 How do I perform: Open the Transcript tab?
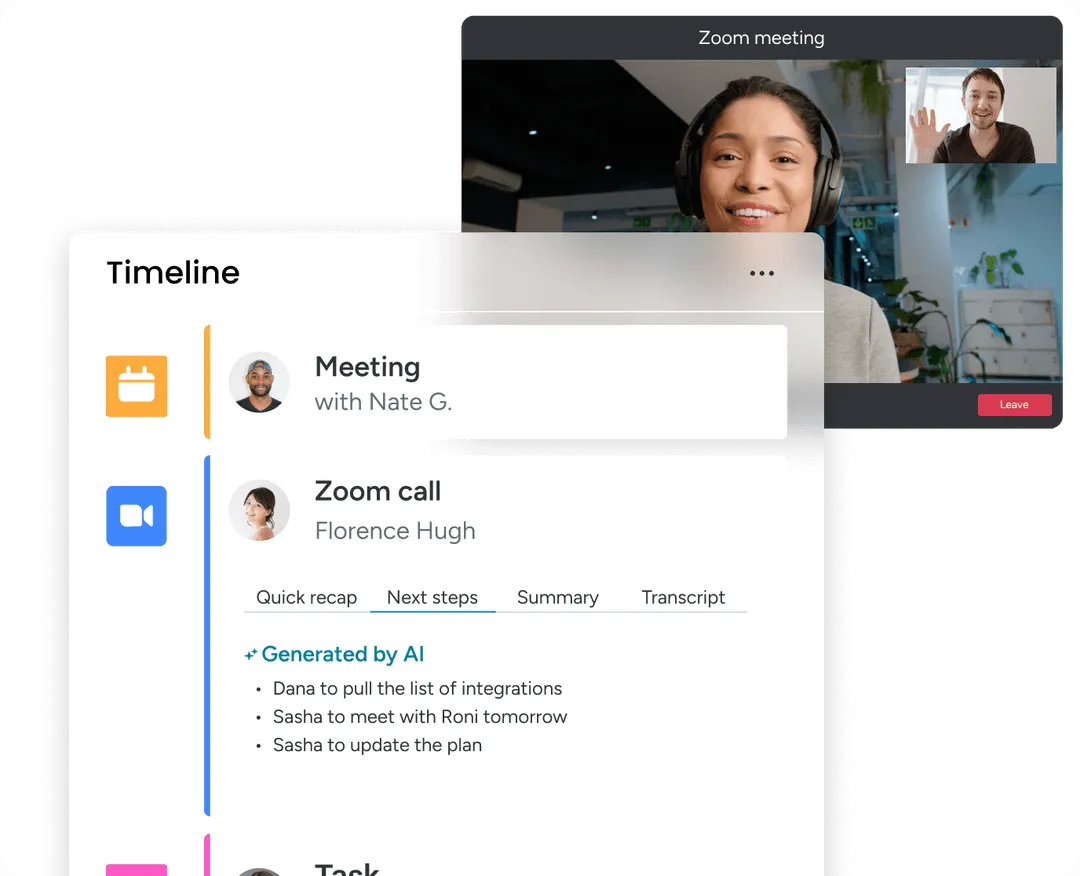click(683, 597)
